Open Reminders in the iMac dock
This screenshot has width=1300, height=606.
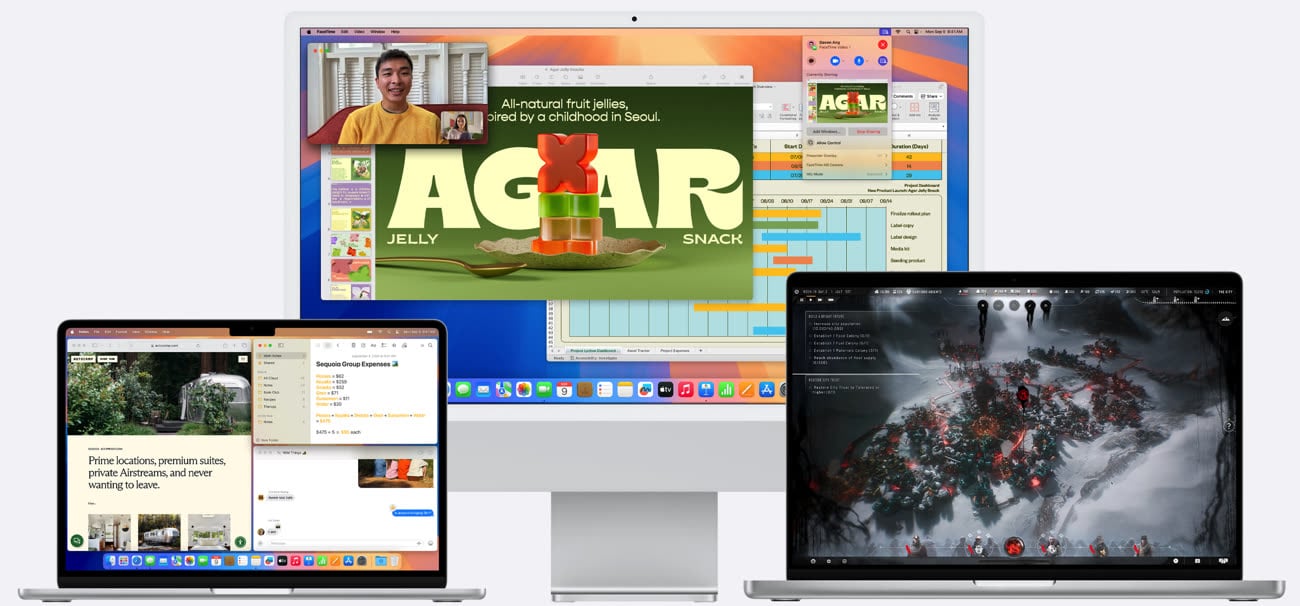605,389
